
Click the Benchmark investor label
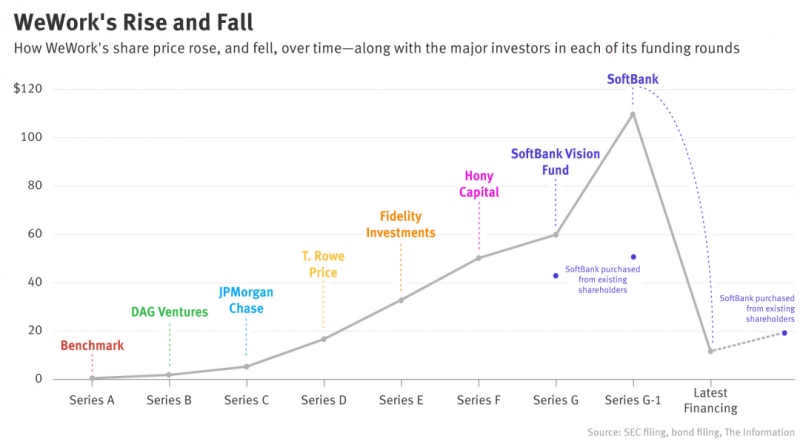coord(92,346)
